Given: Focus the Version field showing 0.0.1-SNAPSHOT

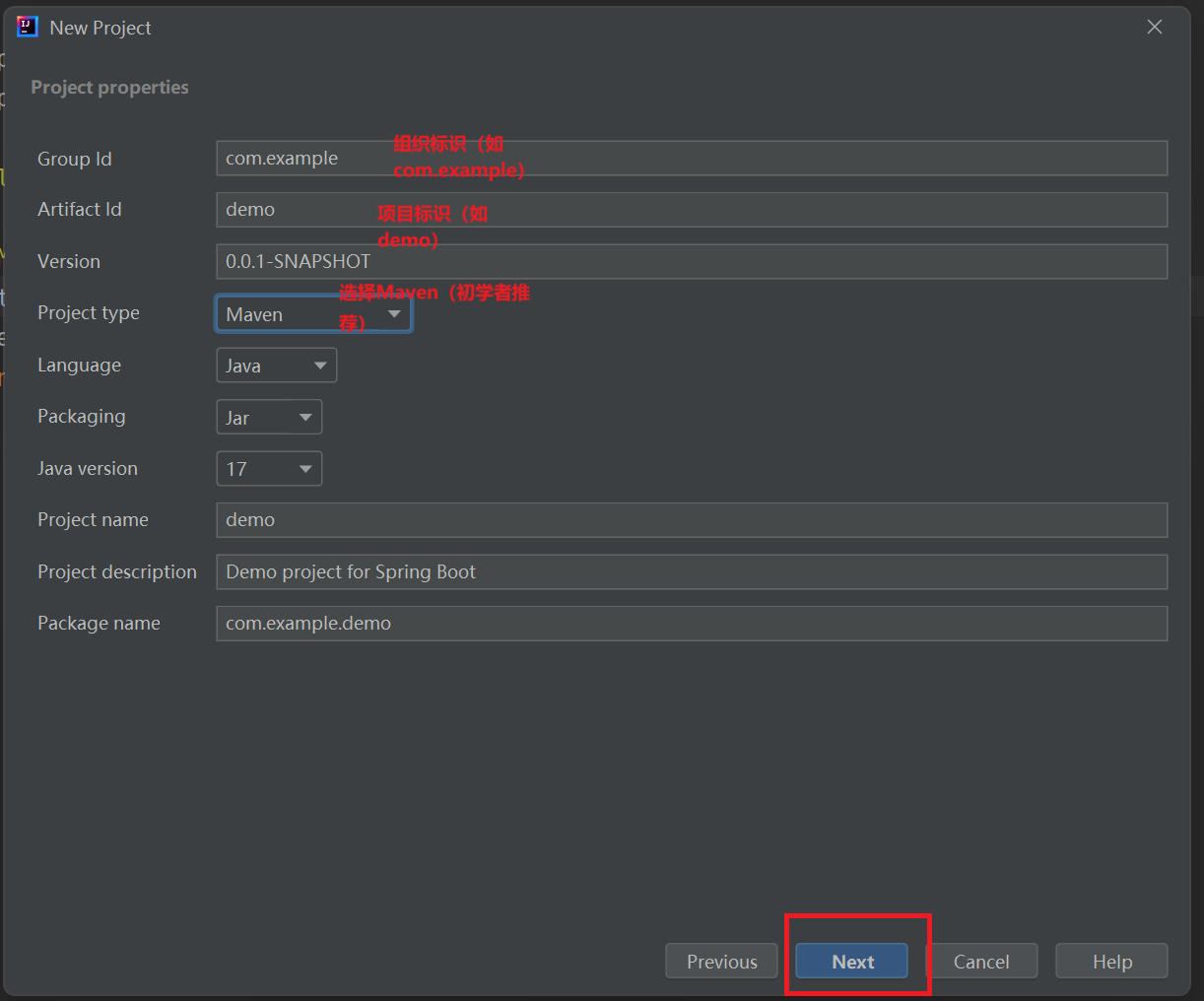Looking at the screenshot, I should click(x=690, y=261).
